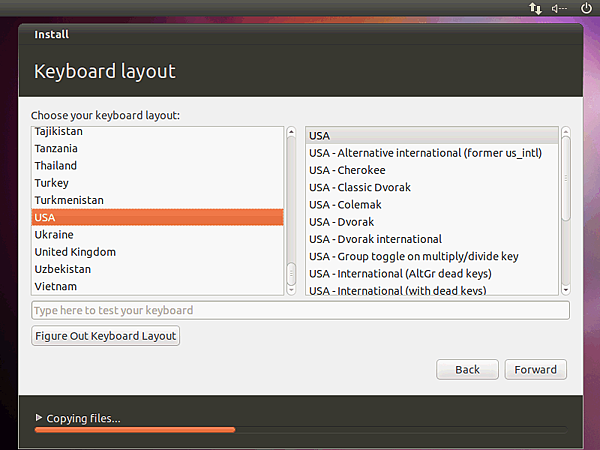Click the Forward button
600x450 pixels.
pos(535,370)
